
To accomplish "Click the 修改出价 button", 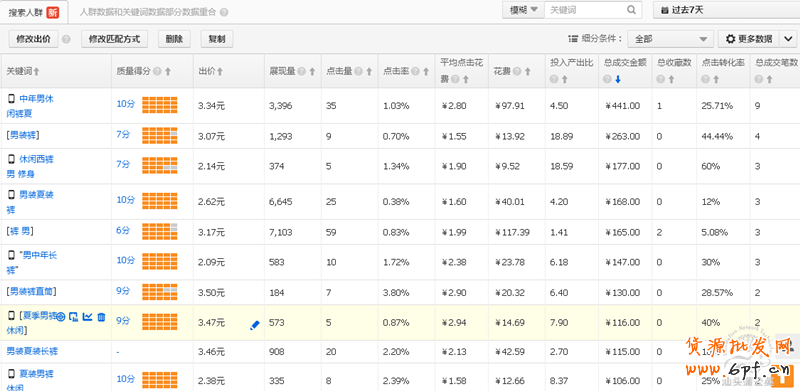I will [34, 39].
